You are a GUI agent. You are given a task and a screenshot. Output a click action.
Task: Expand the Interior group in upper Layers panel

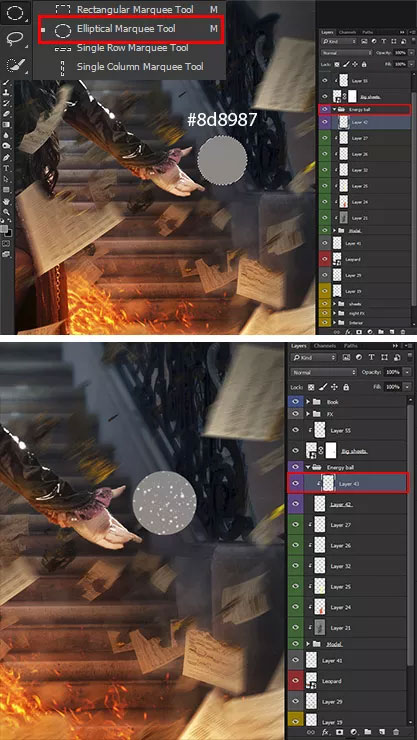[x=334, y=323]
